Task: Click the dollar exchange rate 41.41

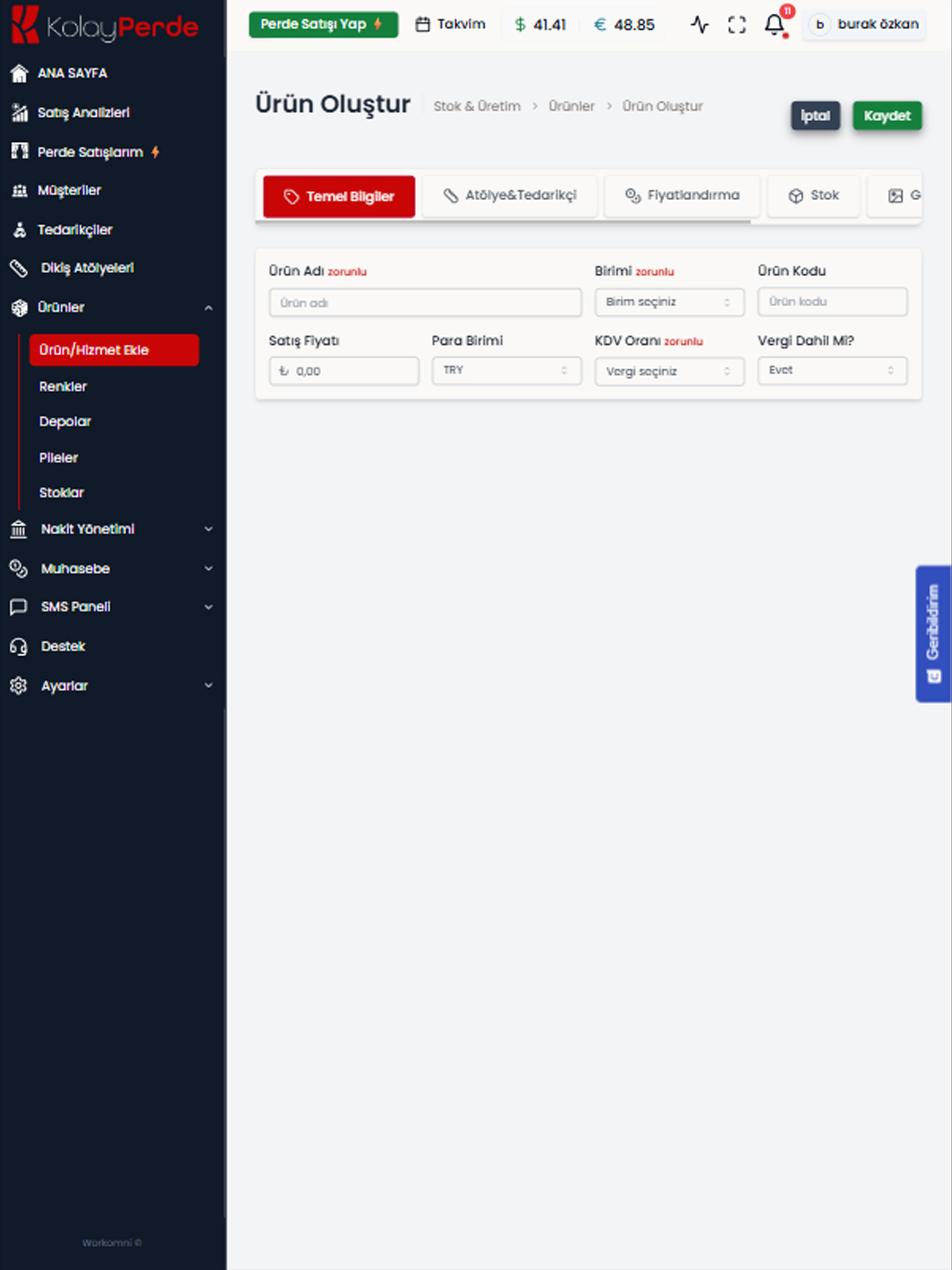Action: pyautogui.click(x=540, y=24)
